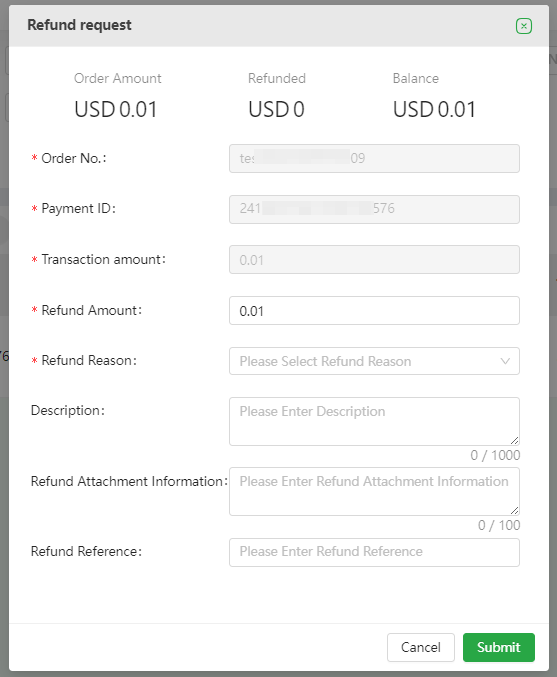Cancel the refund request
Viewport: 557px width, 677px height.
421,647
